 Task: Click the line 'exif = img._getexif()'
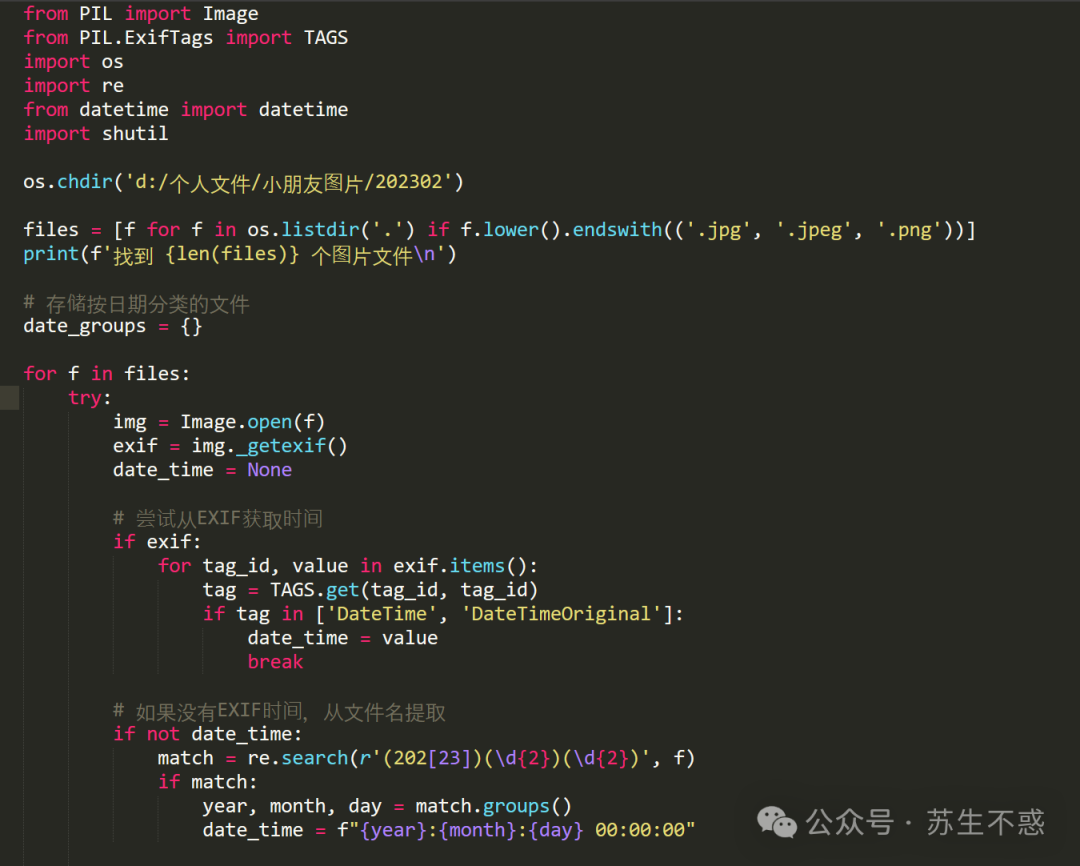230,446
